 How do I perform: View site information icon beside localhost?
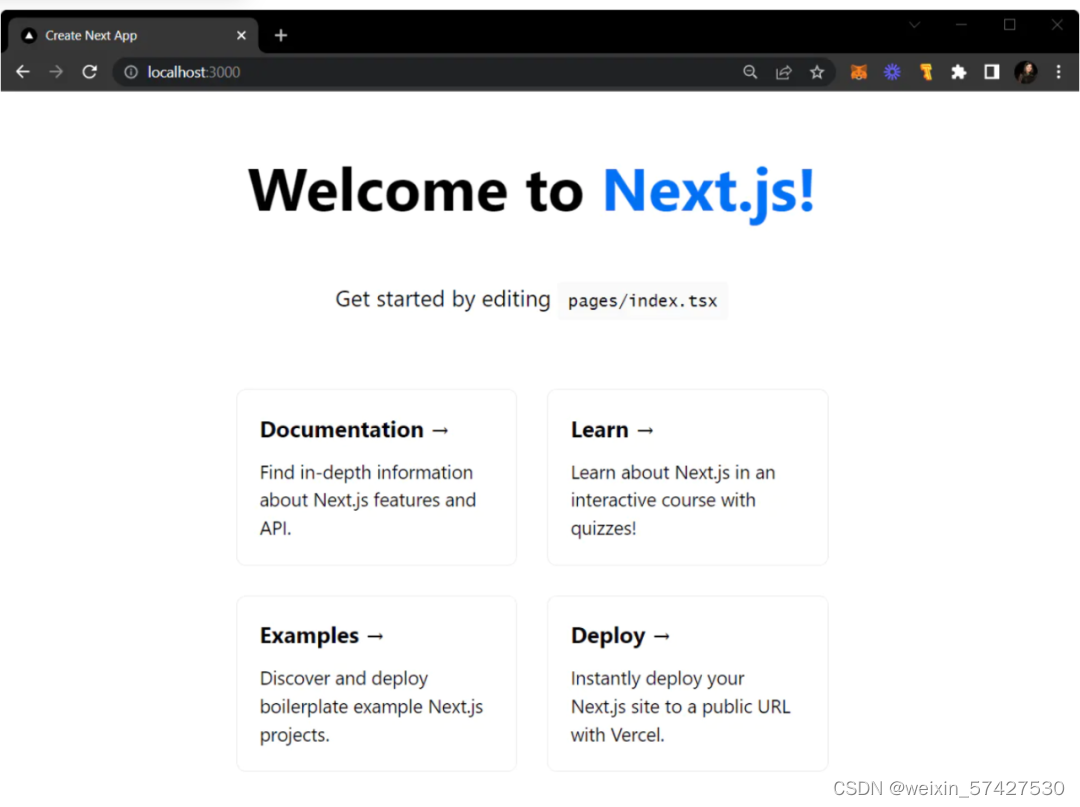[x=131, y=72]
